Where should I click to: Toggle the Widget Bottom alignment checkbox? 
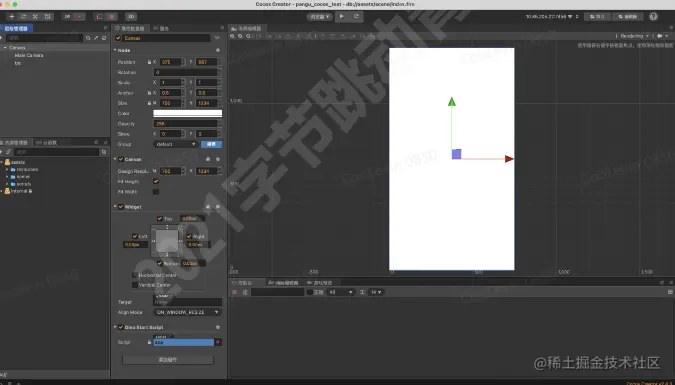pyautogui.click(x=160, y=263)
